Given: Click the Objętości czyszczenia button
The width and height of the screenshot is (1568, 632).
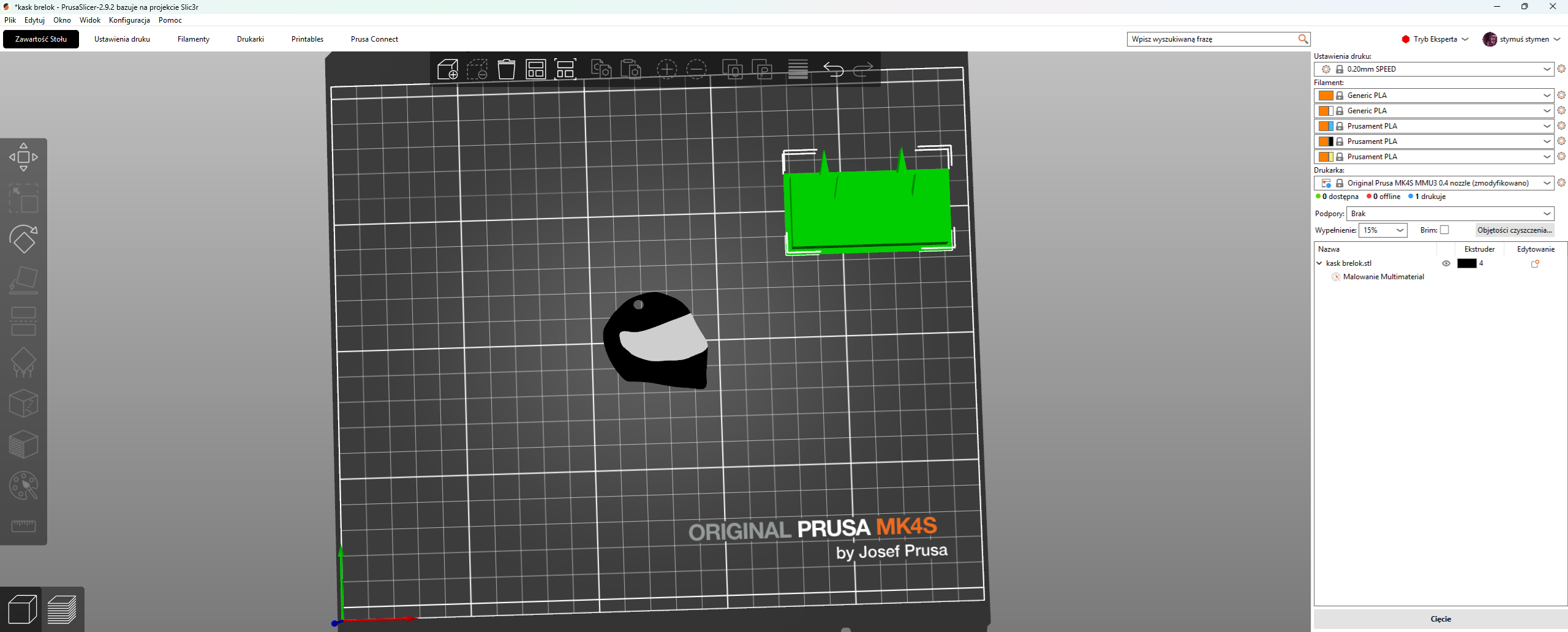Looking at the screenshot, I should tap(1515, 230).
